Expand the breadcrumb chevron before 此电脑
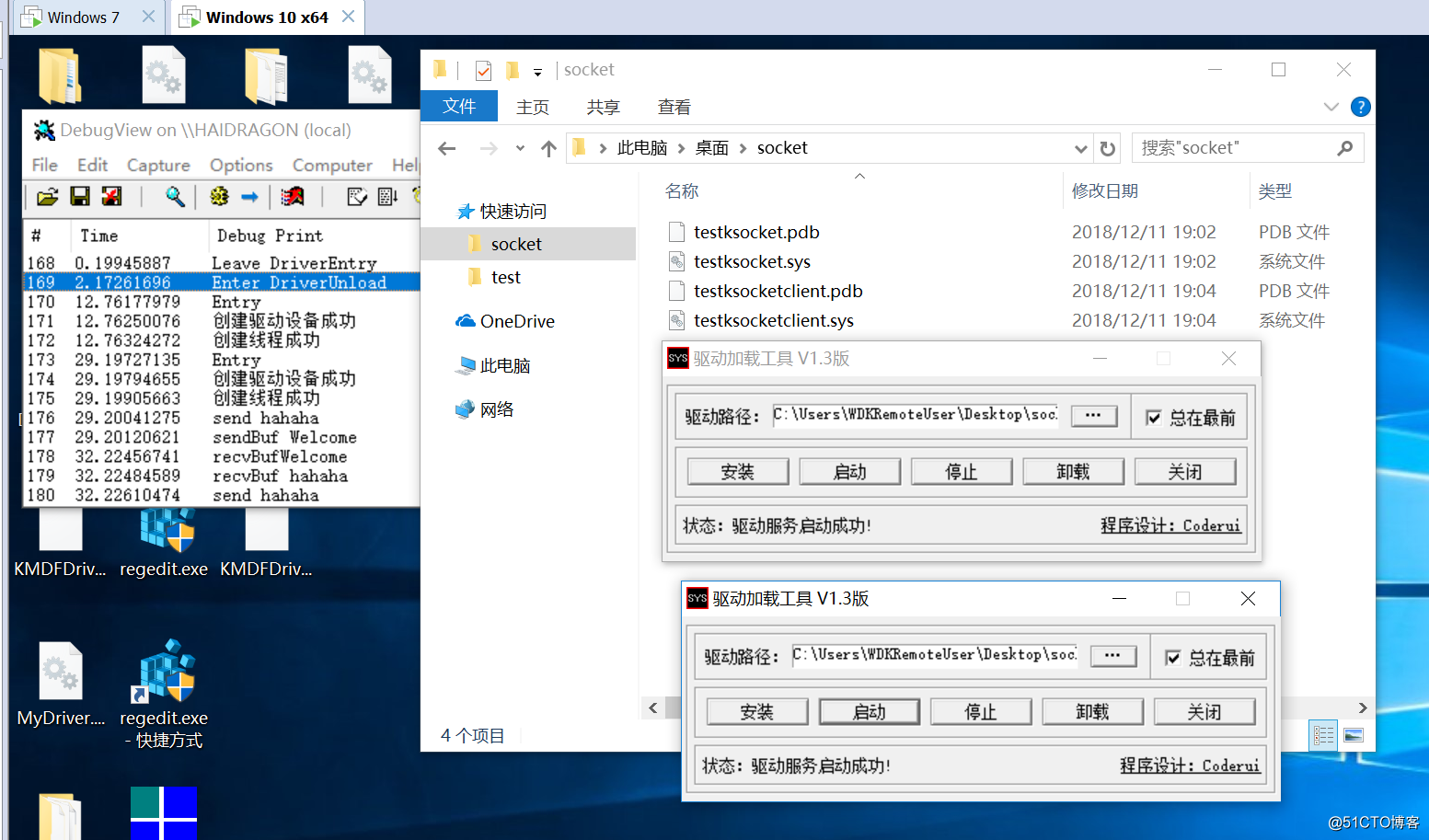1429x840 pixels. [603, 148]
